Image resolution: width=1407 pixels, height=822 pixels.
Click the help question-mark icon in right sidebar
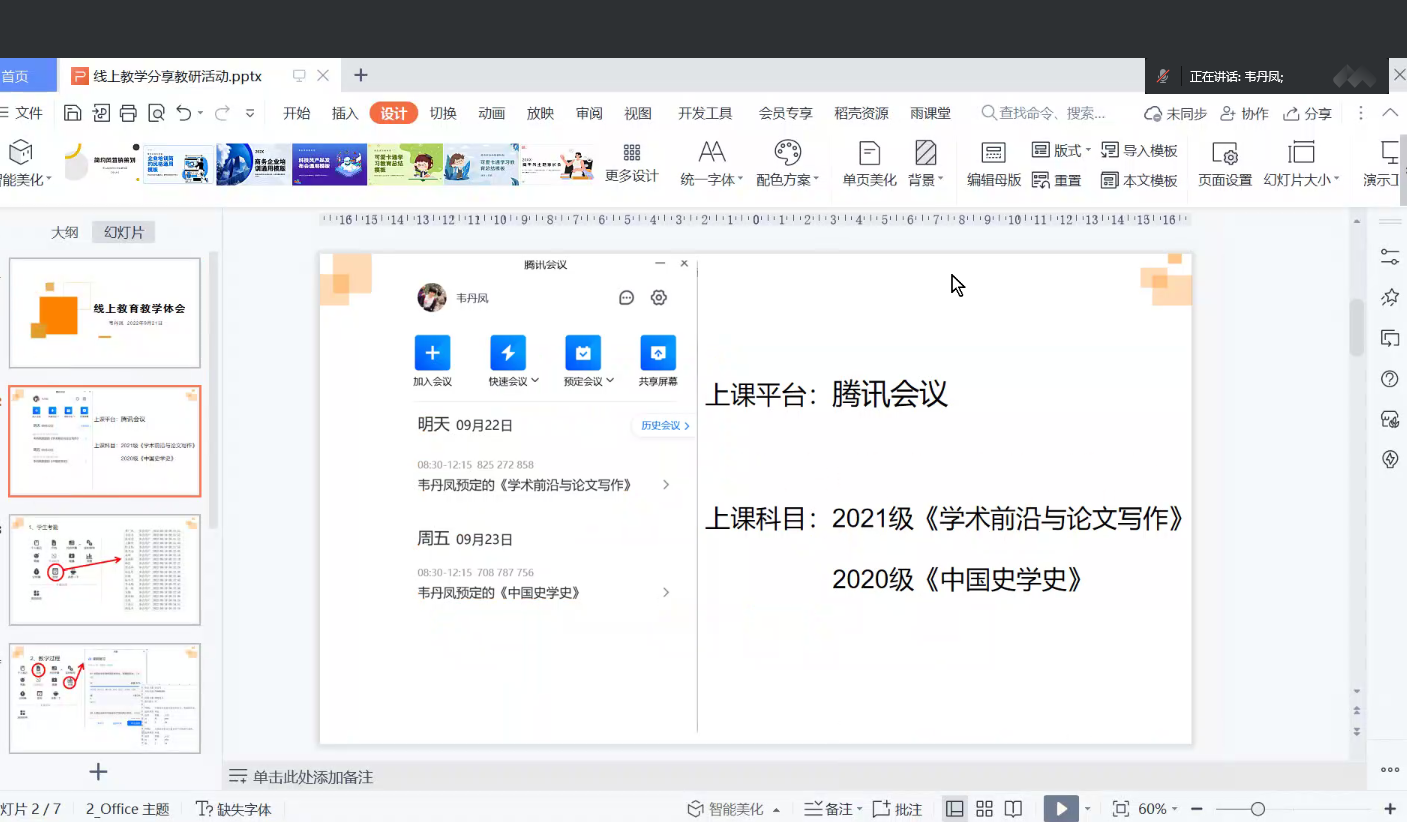[x=1389, y=379]
